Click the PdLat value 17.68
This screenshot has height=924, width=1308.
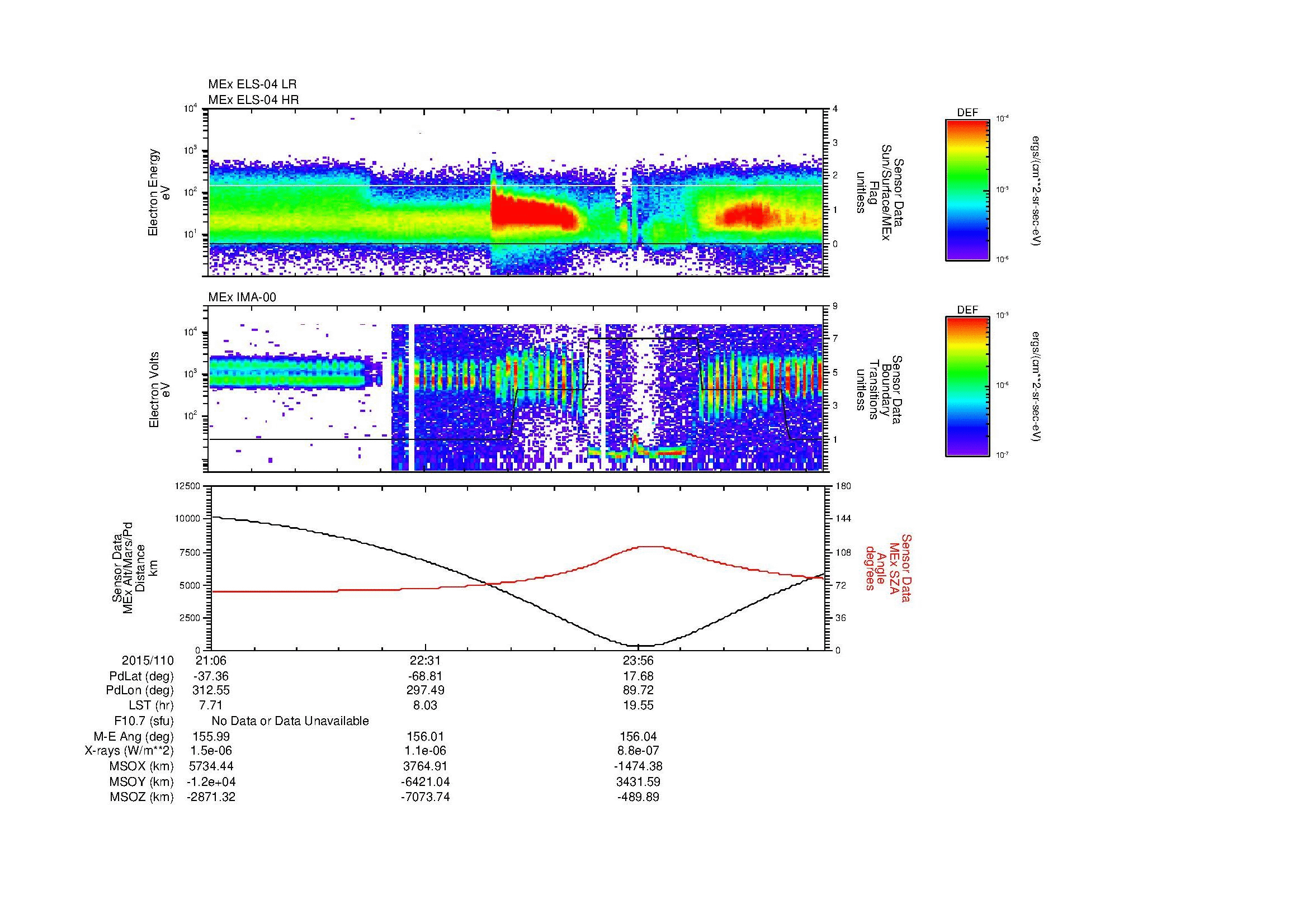point(639,676)
